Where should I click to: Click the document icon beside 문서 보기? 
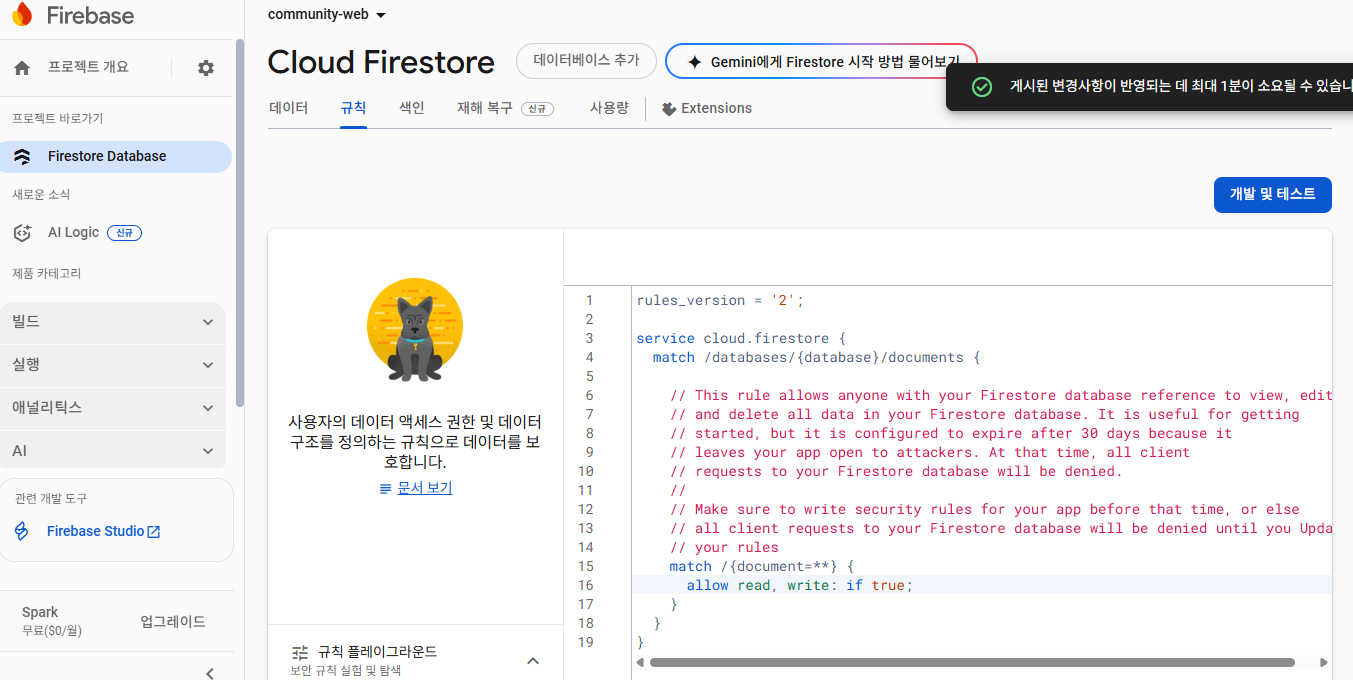tap(385, 489)
